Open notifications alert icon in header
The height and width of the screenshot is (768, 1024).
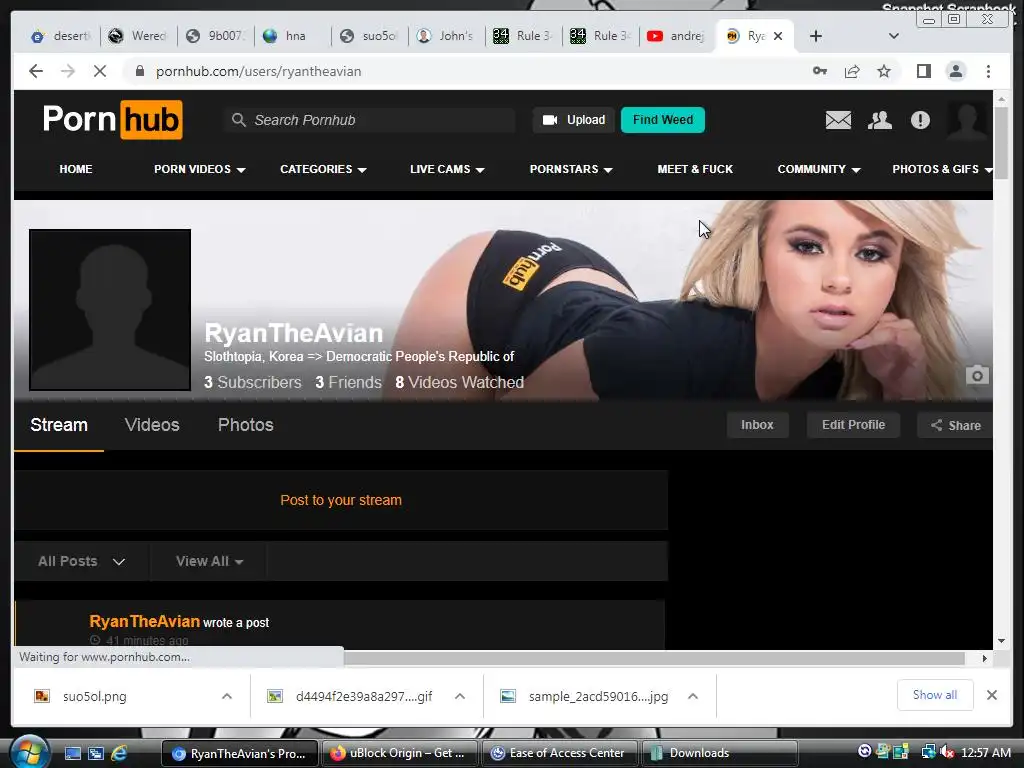click(920, 120)
